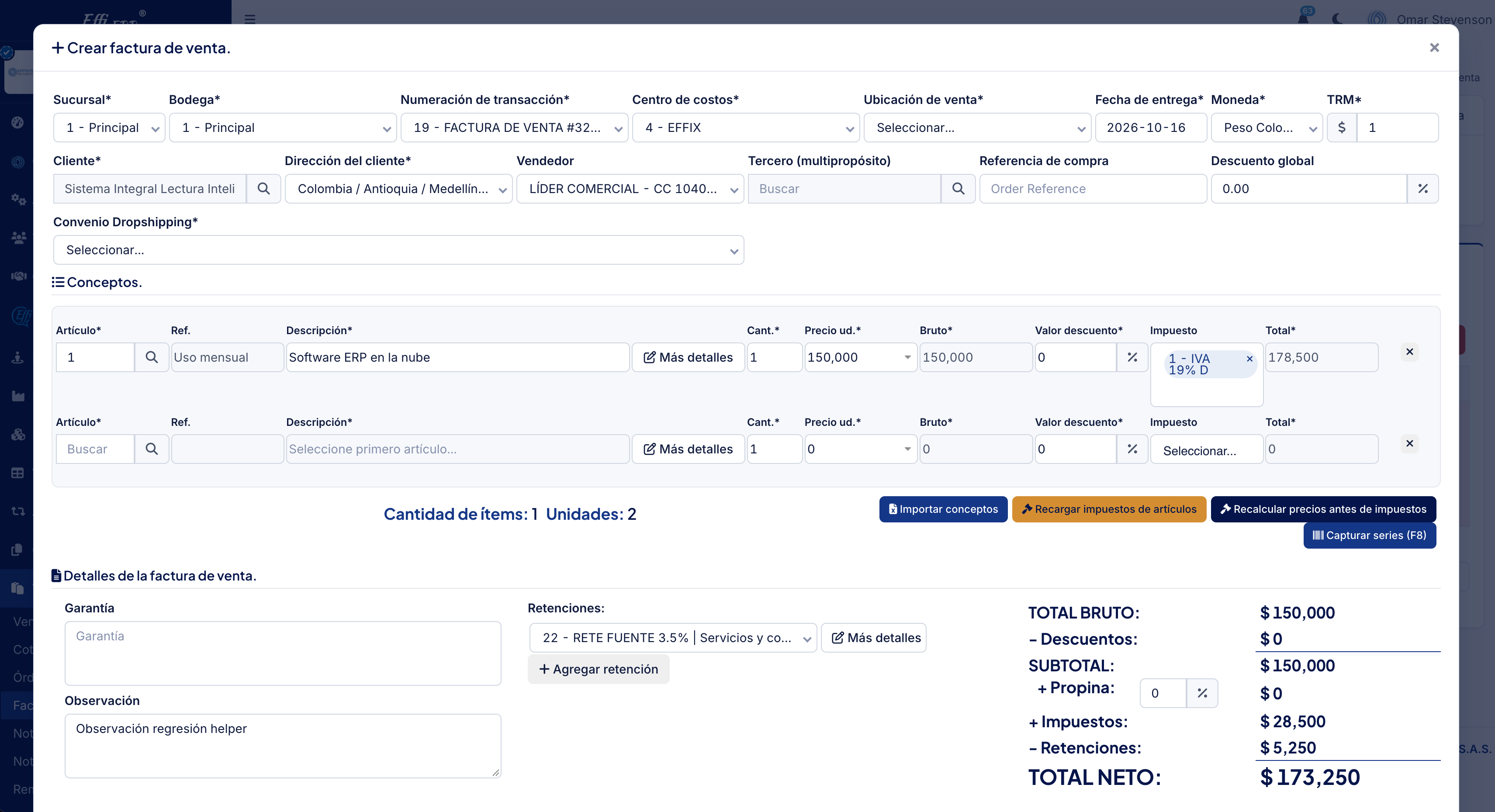Open the Moneda dropdown
Screen dimensions: 1495x812
(1267, 128)
